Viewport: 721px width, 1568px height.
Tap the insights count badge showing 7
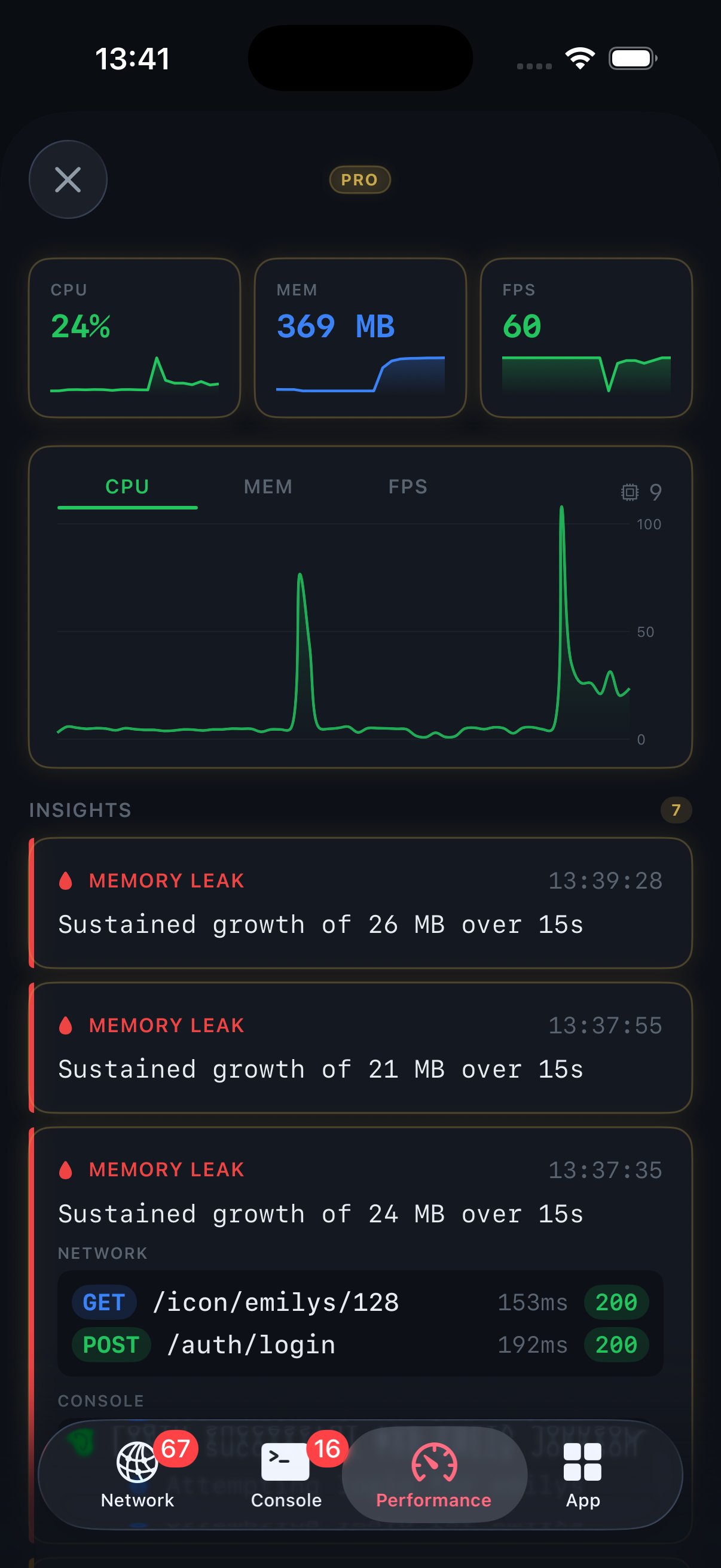pyautogui.click(x=676, y=810)
